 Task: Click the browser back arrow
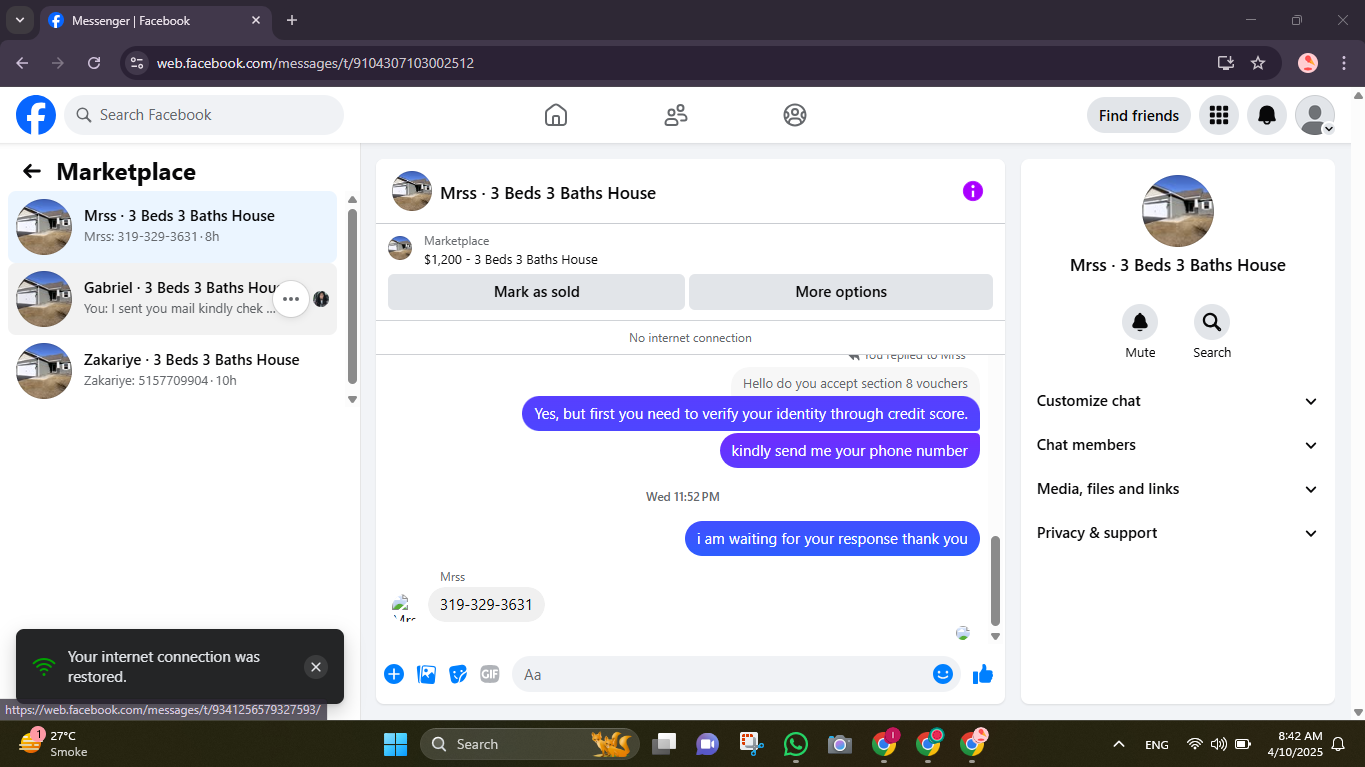22,63
